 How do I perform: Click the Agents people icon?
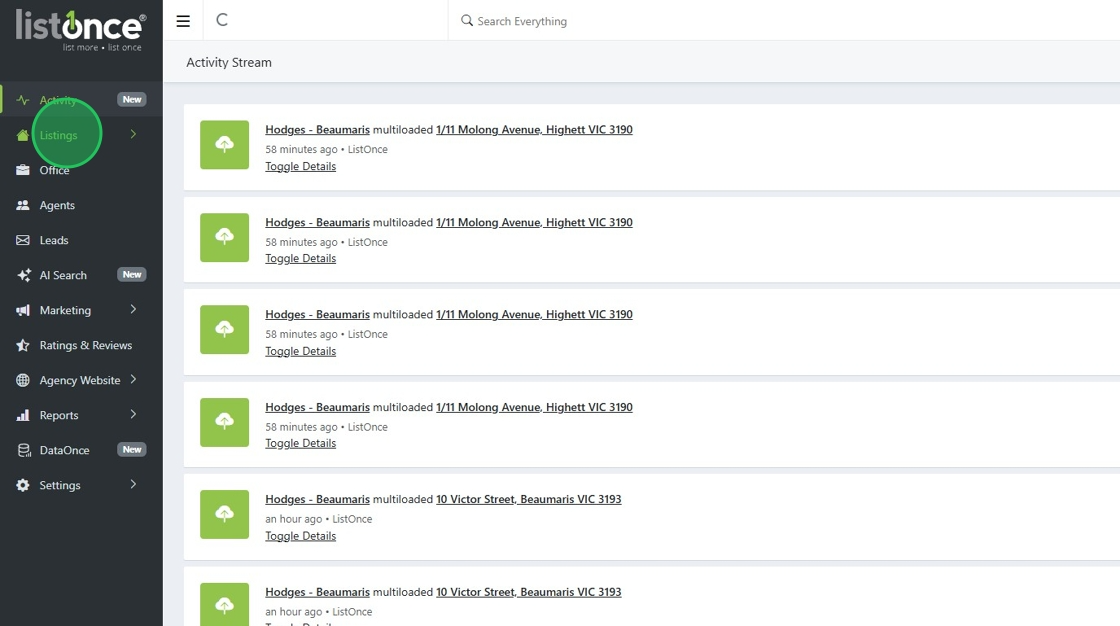pos(23,205)
